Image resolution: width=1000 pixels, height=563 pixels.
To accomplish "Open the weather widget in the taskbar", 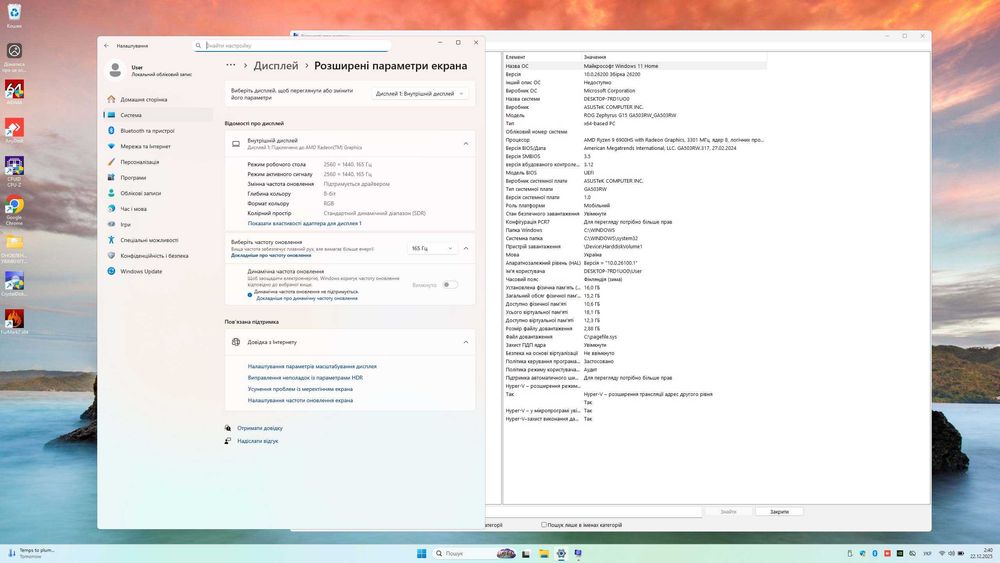I will [32, 553].
